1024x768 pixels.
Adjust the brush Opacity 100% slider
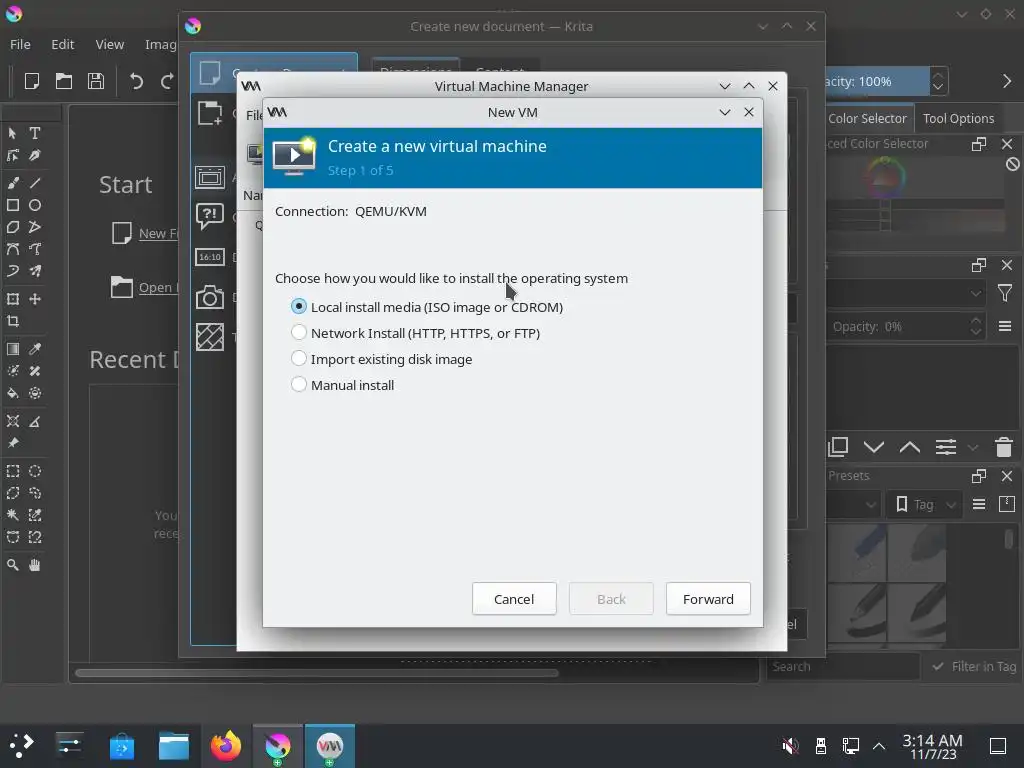pos(876,82)
